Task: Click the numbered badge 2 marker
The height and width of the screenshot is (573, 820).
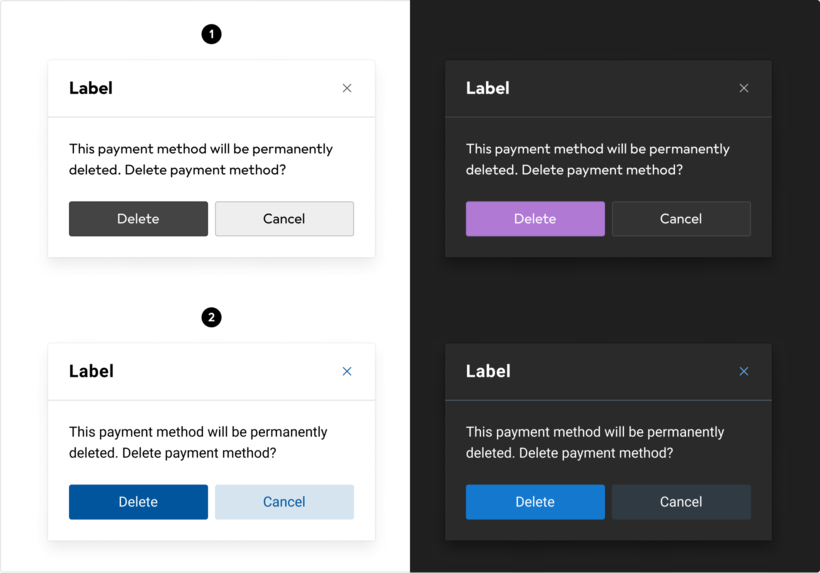Action: [211, 317]
